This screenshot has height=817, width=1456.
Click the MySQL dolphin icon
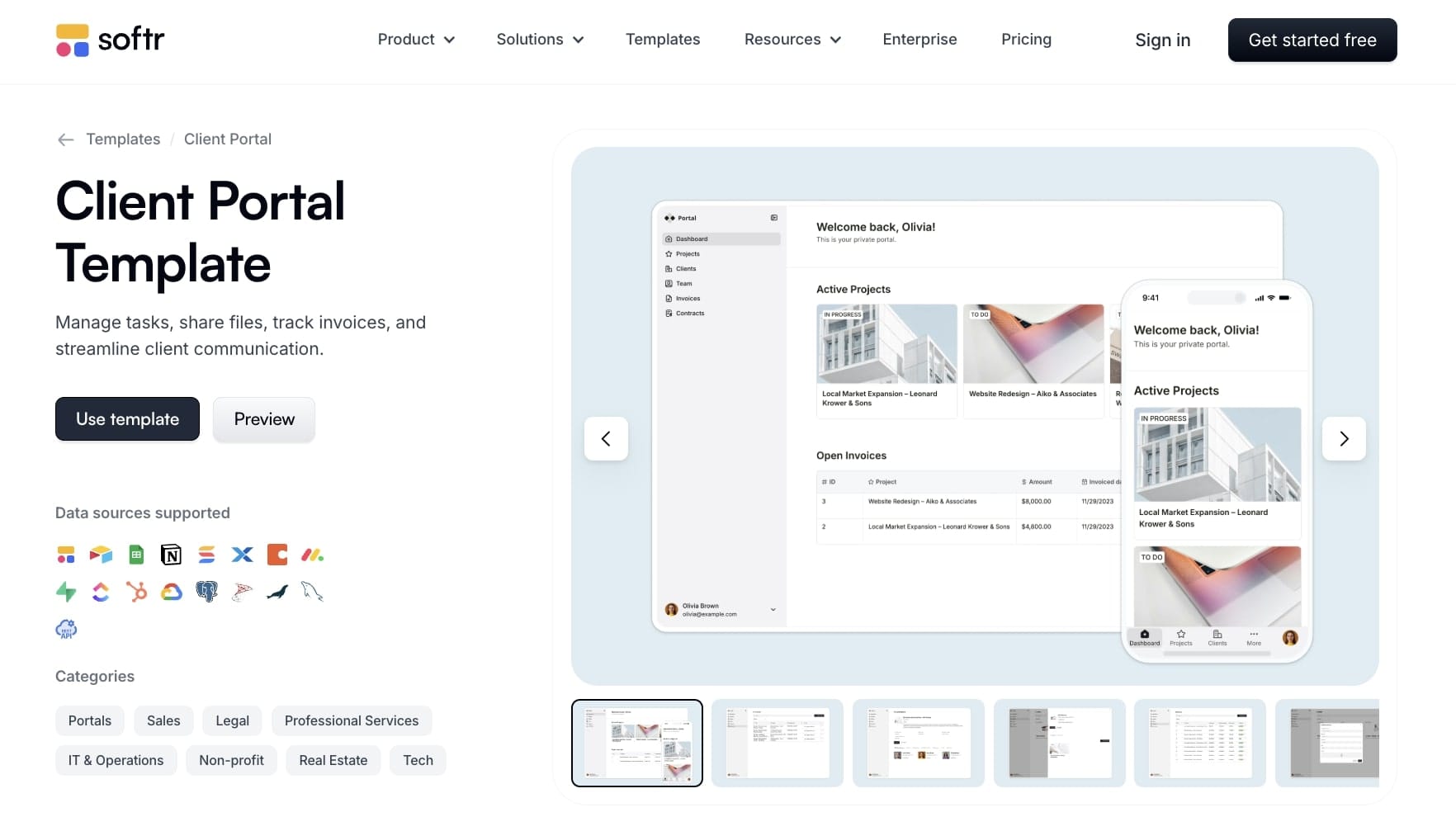(313, 592)
